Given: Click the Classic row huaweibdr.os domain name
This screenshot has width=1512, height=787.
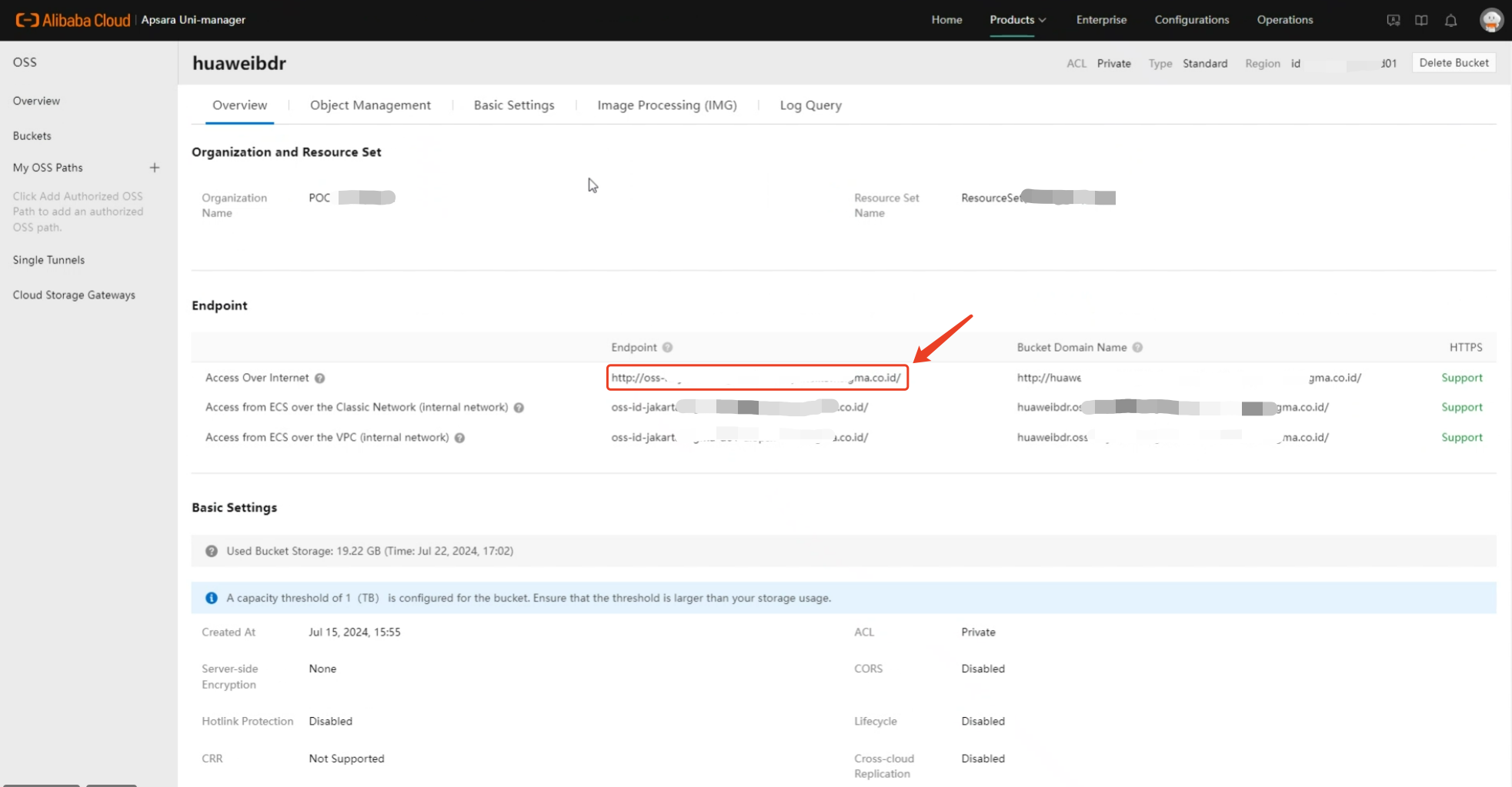Looking at the screenshot, I should tap(1173, 408).
